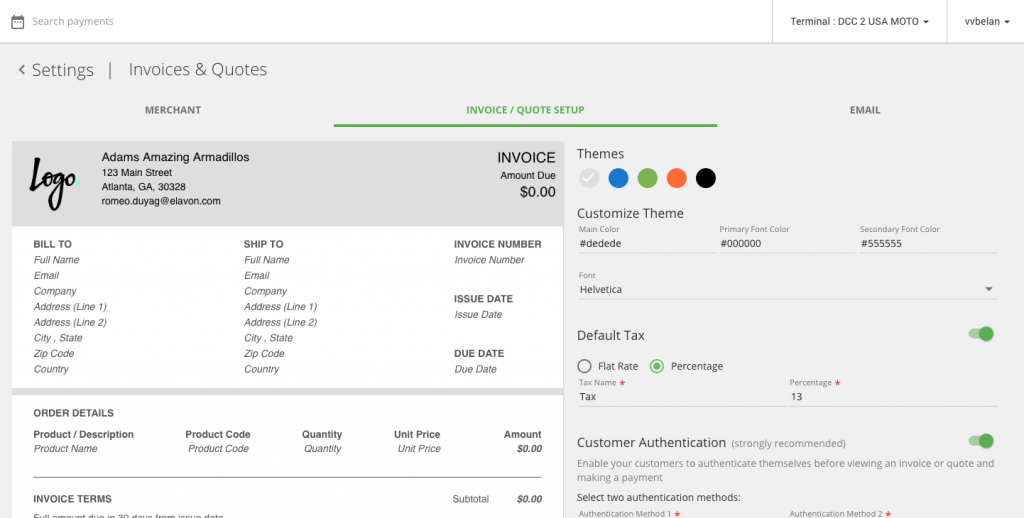Select the Flat Rate radio button
The image size is (1024, 518).
click(x=585, y=366)
